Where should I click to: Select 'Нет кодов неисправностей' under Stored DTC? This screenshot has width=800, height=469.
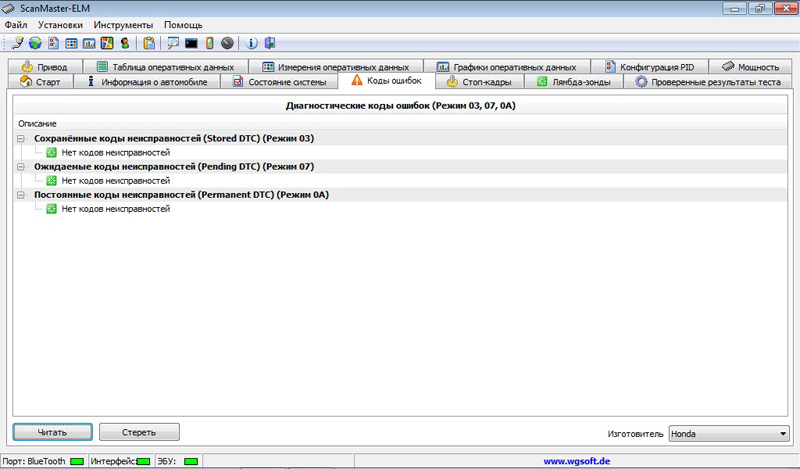115,152
